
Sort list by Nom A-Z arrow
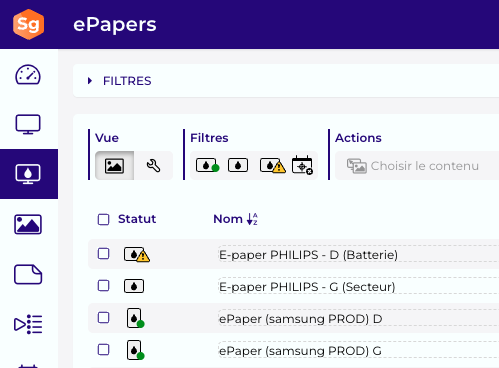point(252,219)
